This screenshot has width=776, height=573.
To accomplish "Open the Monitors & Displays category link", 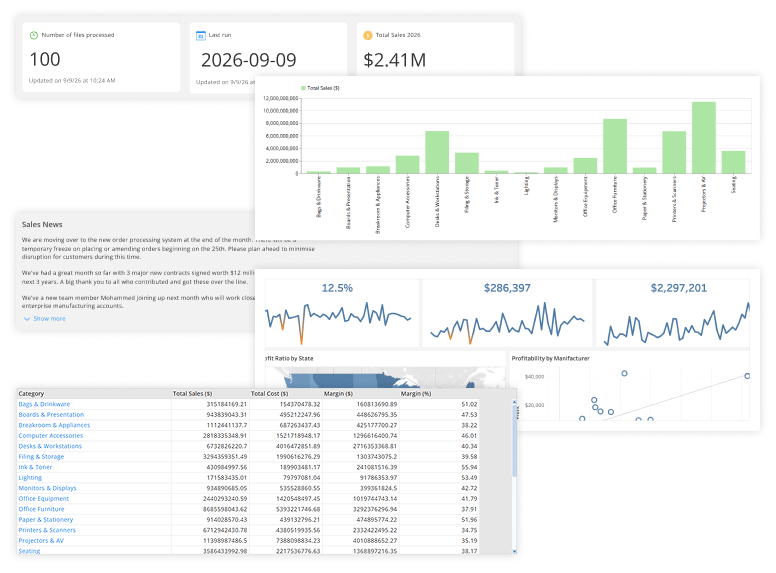I will (x=48, y=488).
